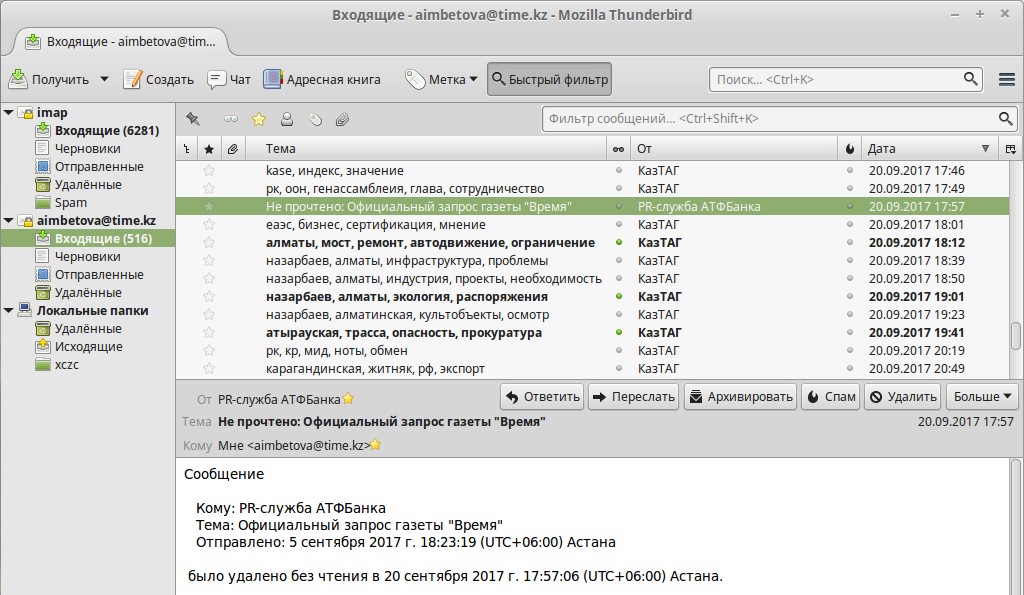Click the search magnifier in global search
The width and height of the screenshot is (1024, 595).
(971, 79)
